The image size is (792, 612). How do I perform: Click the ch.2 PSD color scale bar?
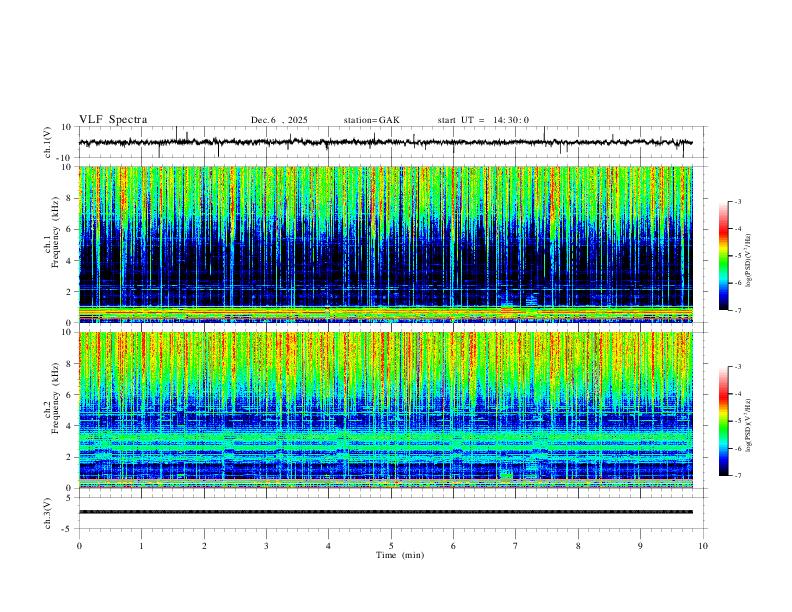[723, 421]
